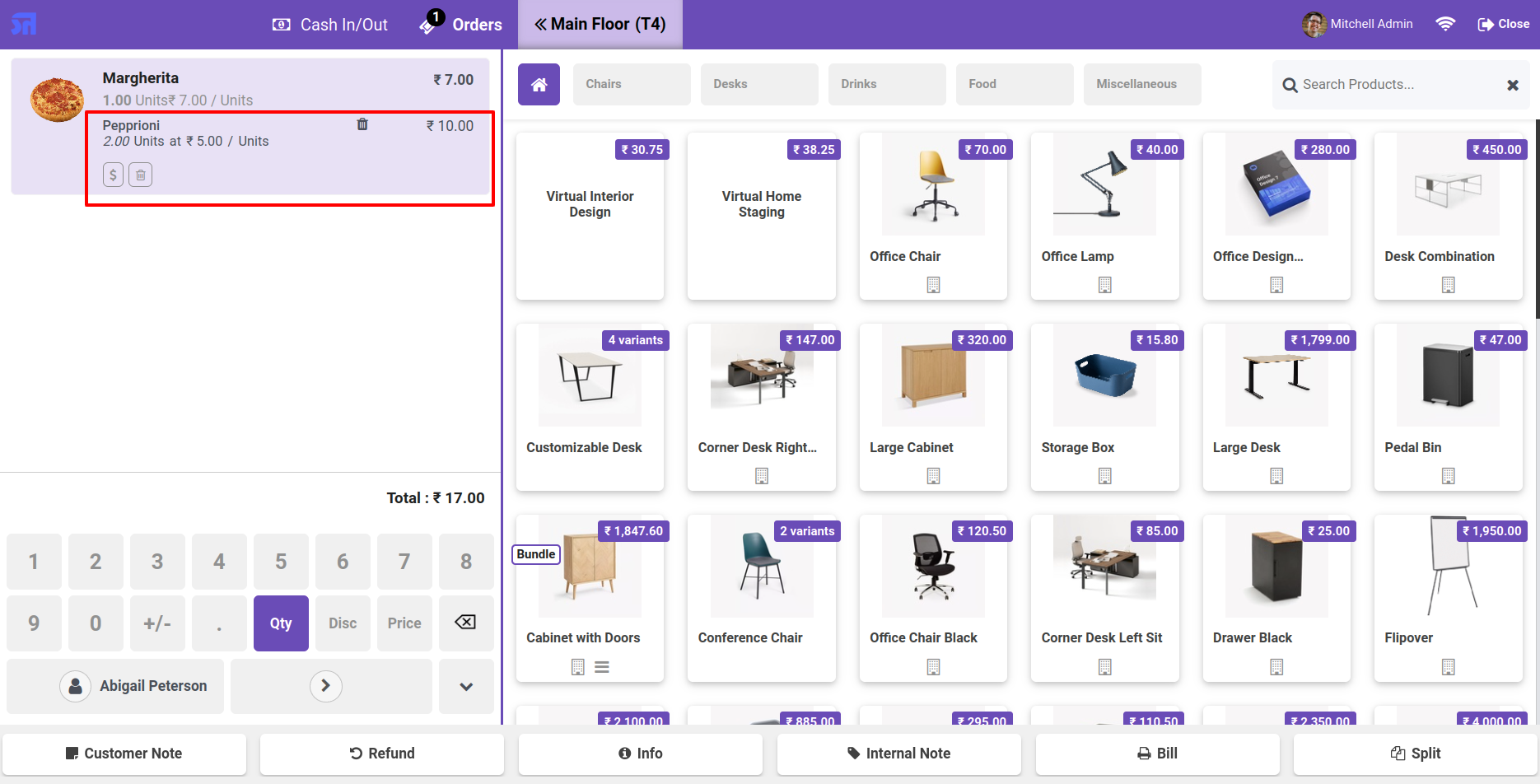The width and height of the screenshot is (1540, 784).
Task: Click dollar price icon under Pepprioni
Action: click(x=113, y=175)
